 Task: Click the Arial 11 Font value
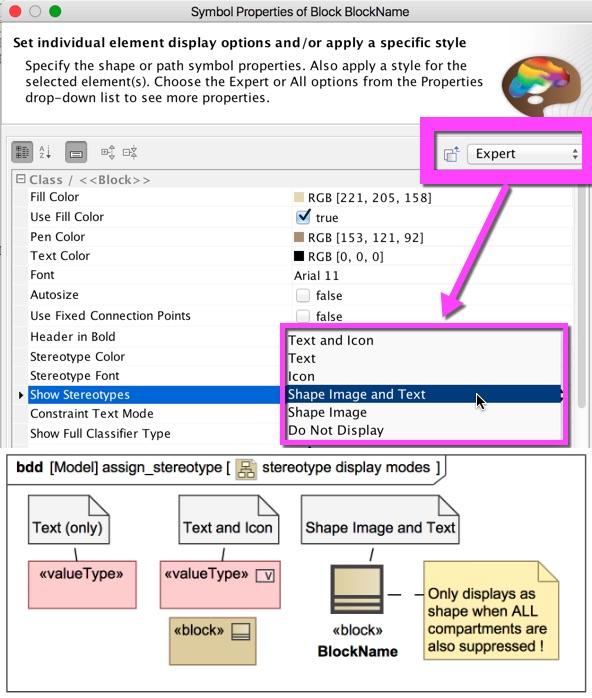tap(316, 276)
